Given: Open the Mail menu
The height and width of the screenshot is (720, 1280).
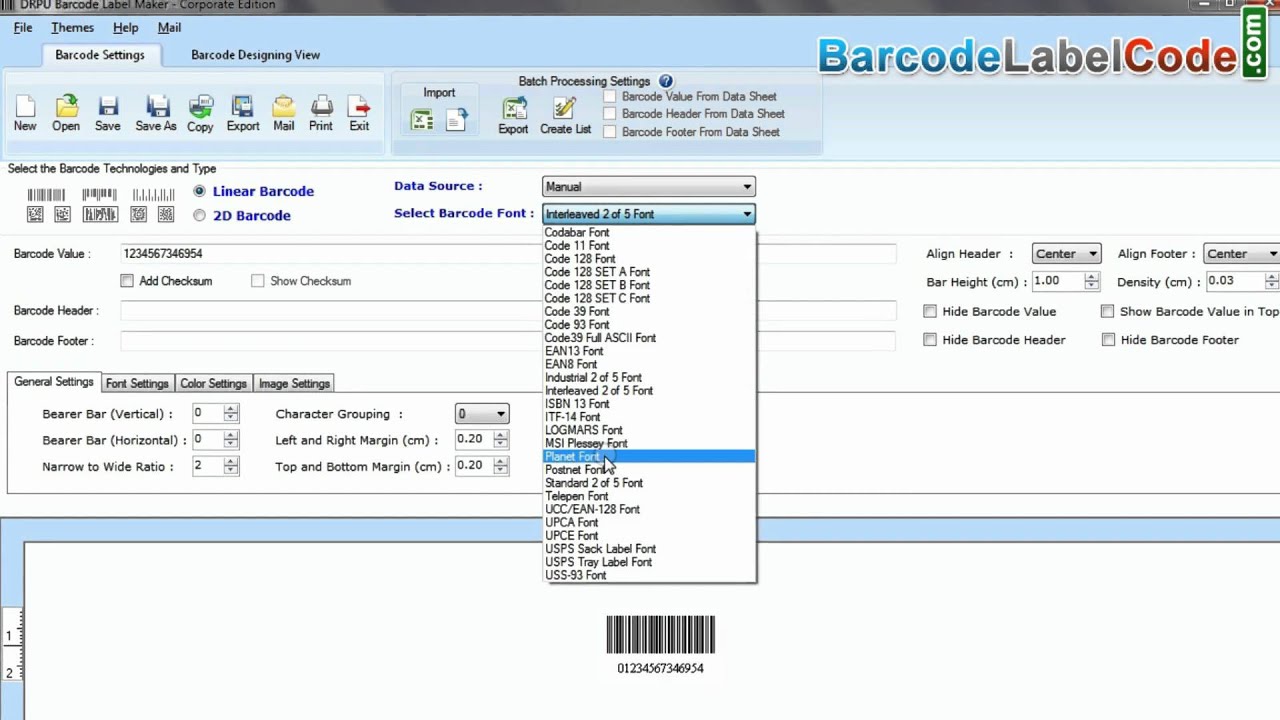Looking at the screenshot, I should point(169,28).
